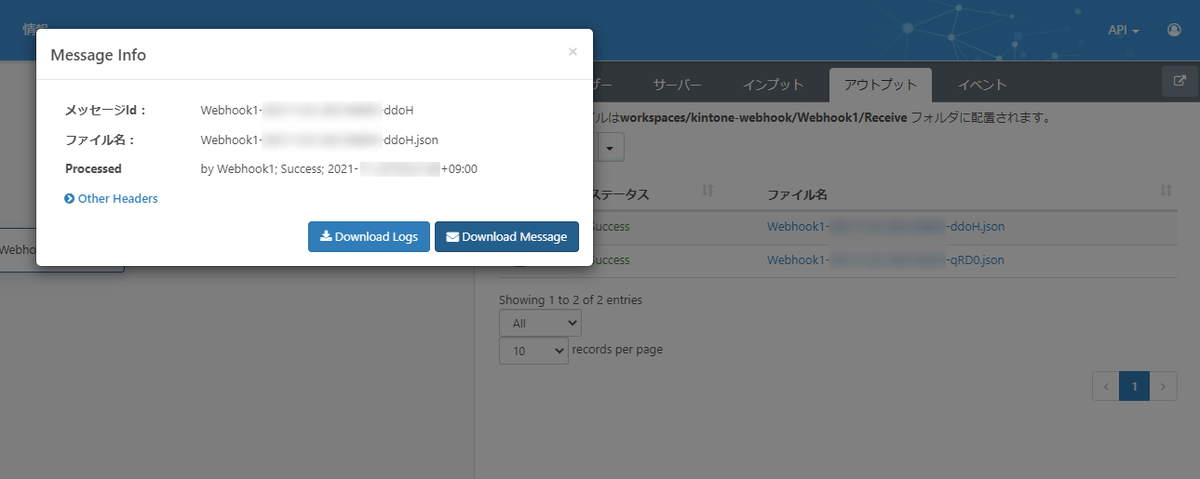The width and height of the screenshot is (1200, 479).
Task: Click the ファイル名 label in dialog
Action: (100, 140)
